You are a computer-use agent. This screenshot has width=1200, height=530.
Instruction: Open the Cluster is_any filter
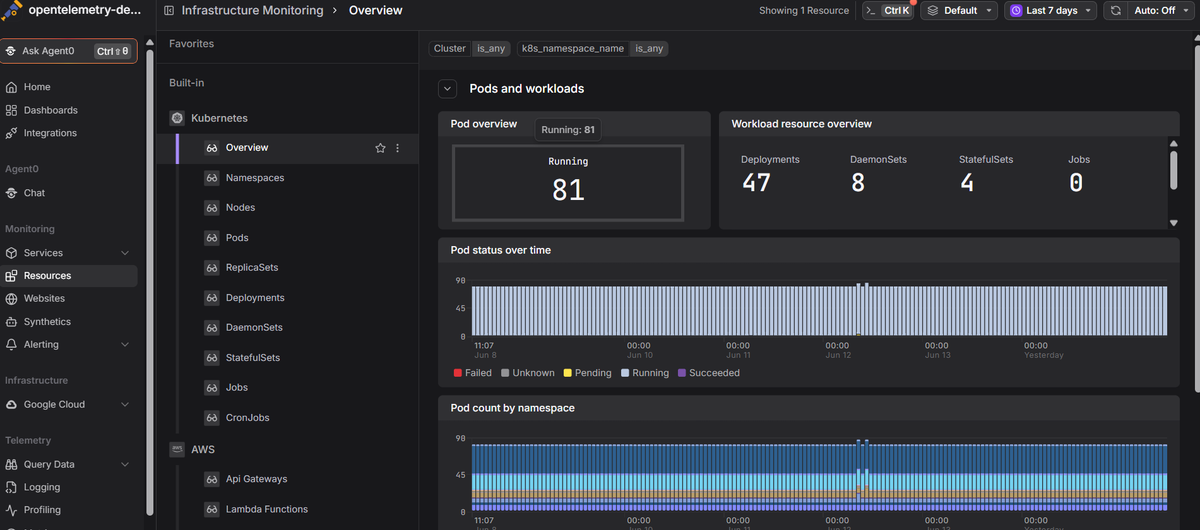(x=470, y=48)
